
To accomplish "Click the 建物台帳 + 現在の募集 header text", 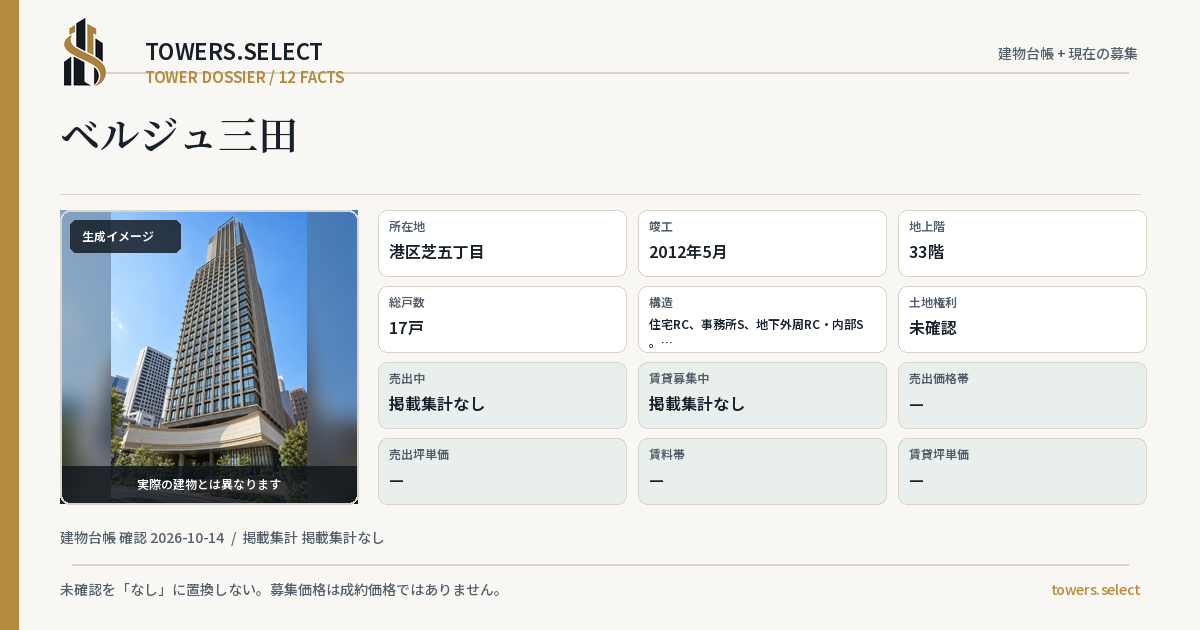I will click(1068, 53).
